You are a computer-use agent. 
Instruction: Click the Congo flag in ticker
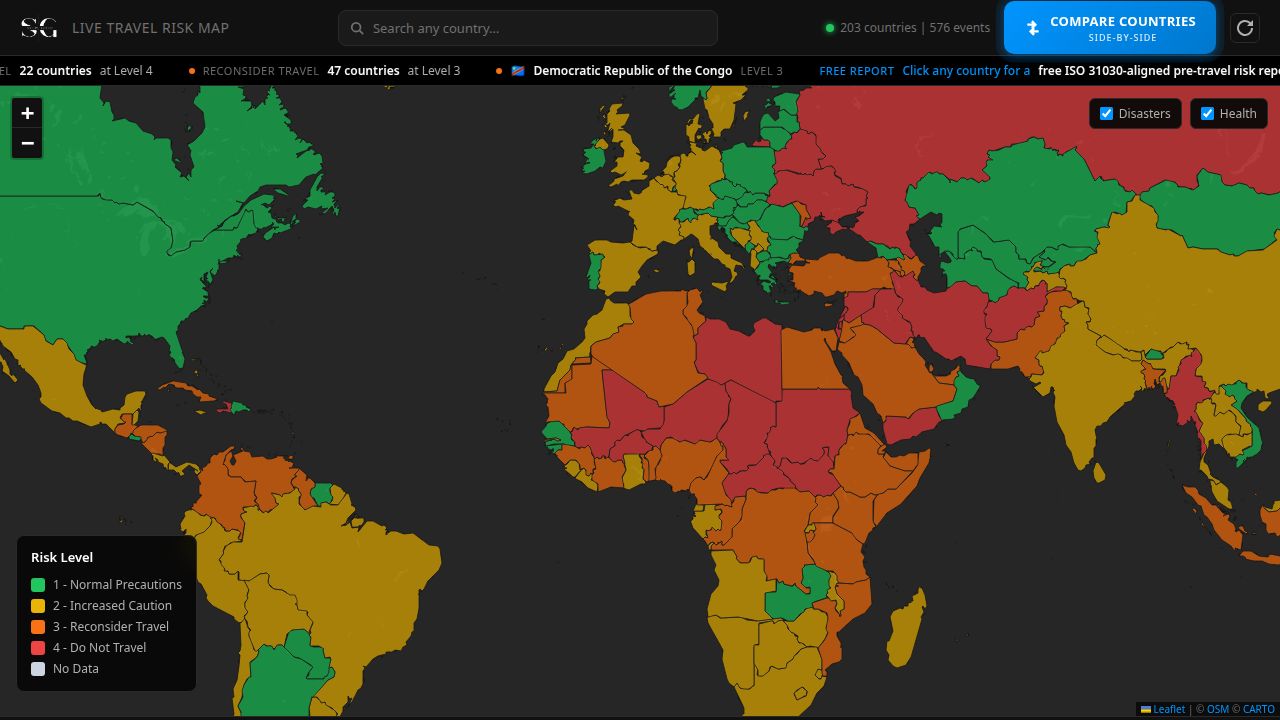(518, 71)
